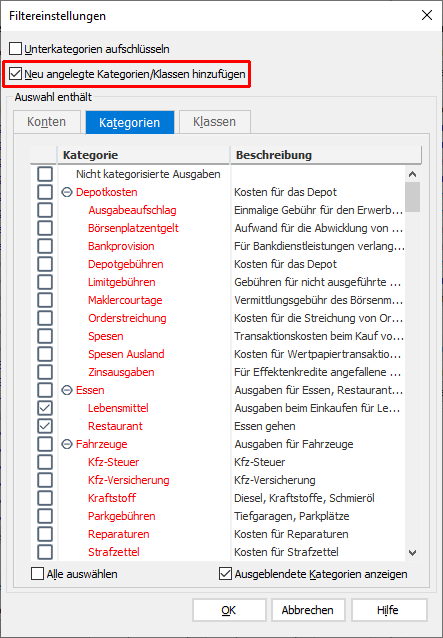Image resolution: width=443 pixels, height=638 pixels.
Task: Tick the Maklercourtage checkbox
Action: pyautogui.click(x=45, y=300)
